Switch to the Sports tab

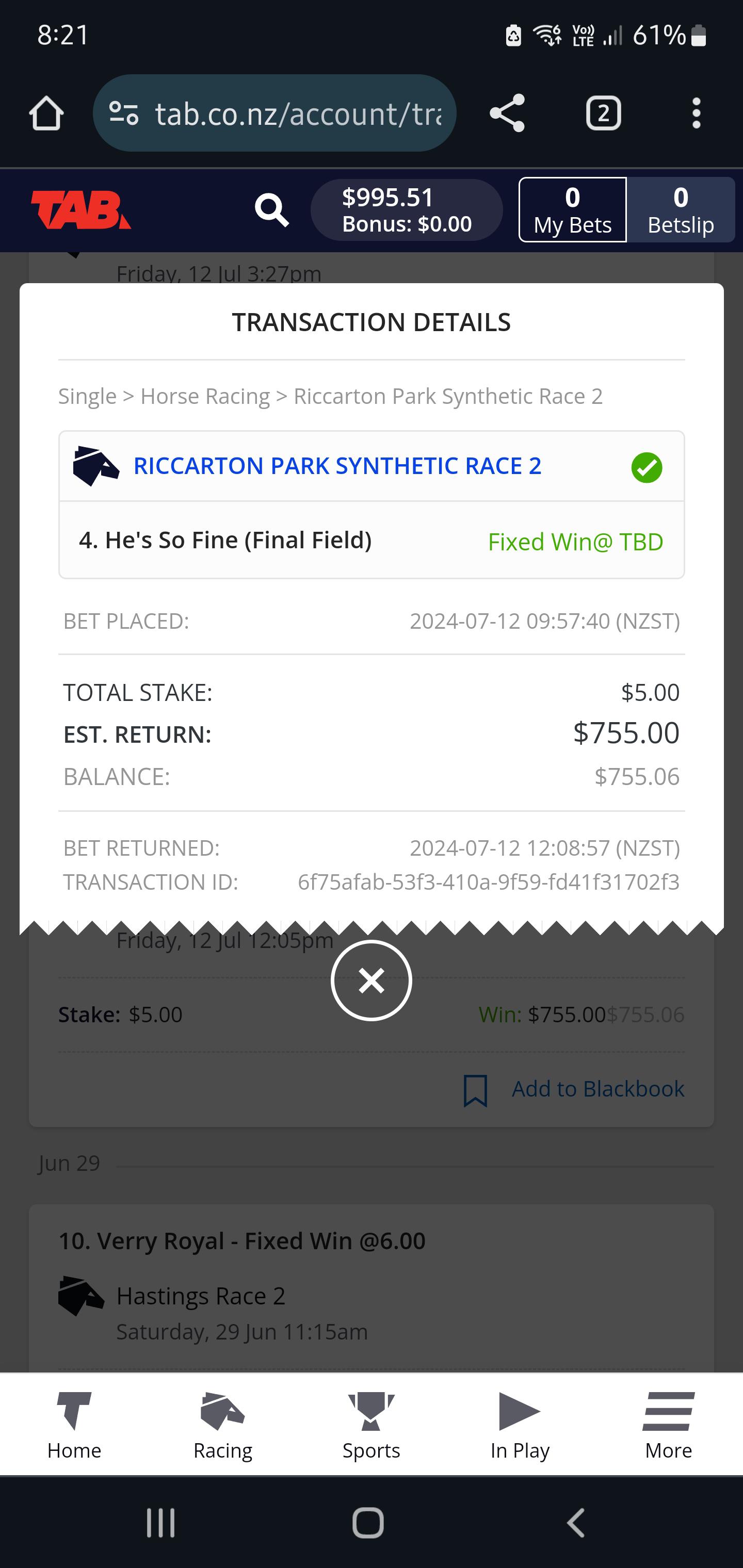tap(372, 1425)
